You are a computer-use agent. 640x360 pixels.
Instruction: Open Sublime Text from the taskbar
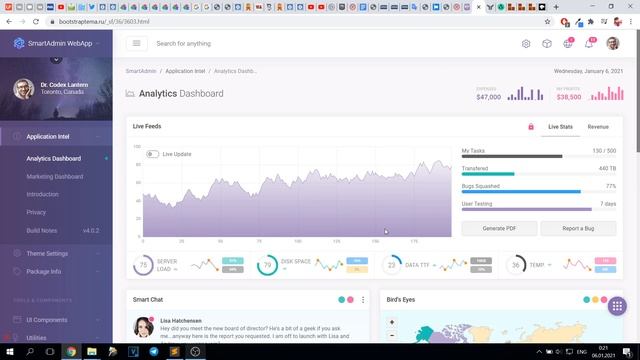coord(175,351)
